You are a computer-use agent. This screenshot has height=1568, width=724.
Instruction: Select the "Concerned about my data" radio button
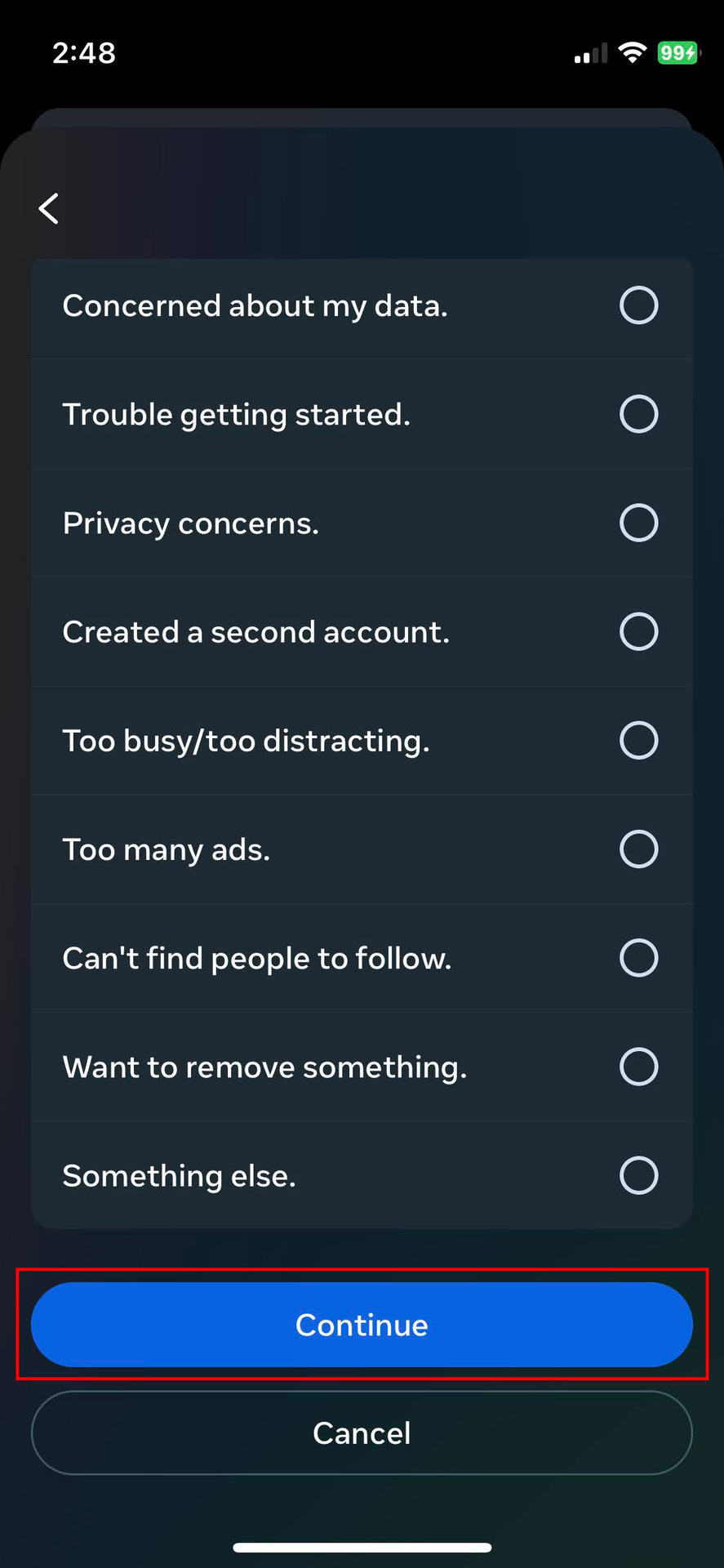tap(638, 305)
